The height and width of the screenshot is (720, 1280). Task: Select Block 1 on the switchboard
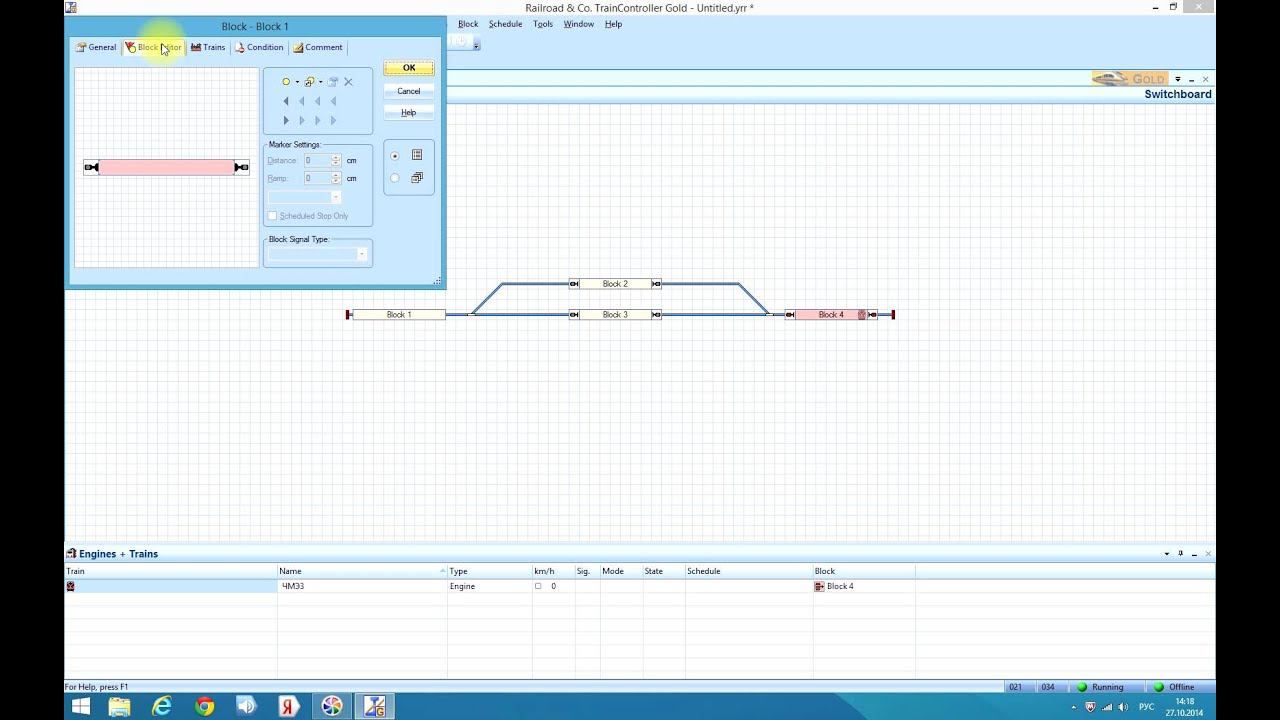(x=399, y=314)
